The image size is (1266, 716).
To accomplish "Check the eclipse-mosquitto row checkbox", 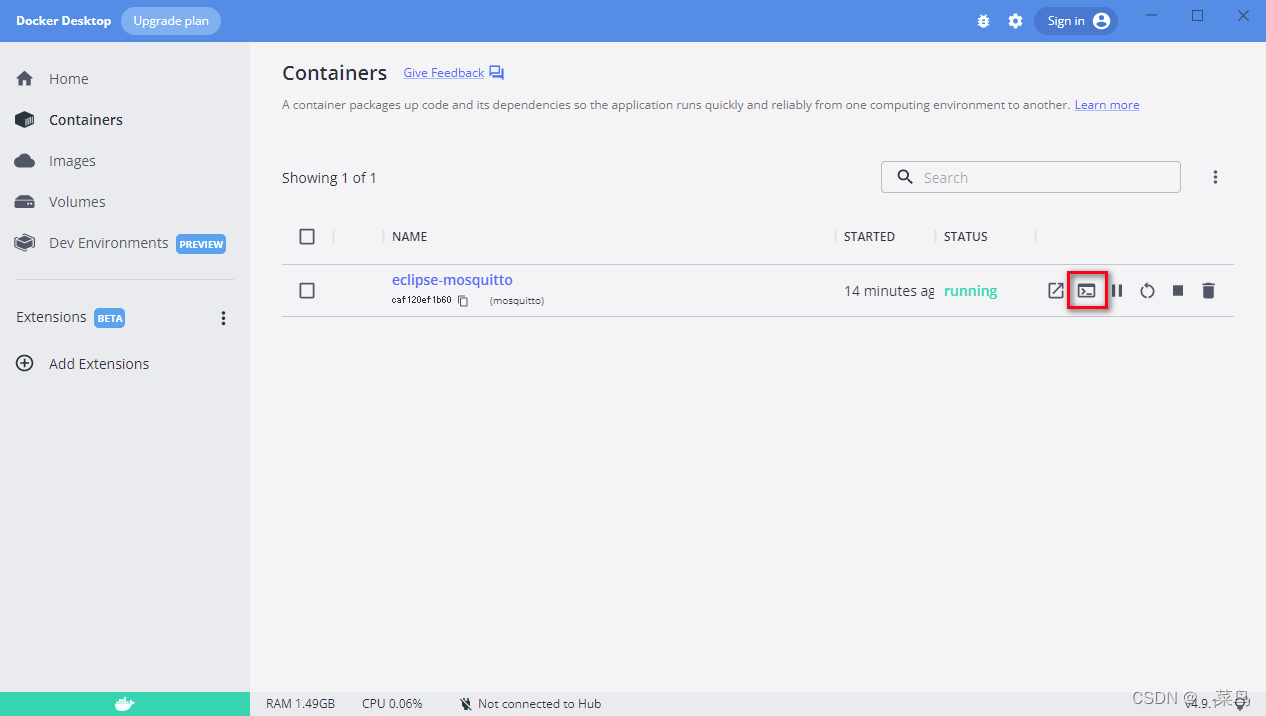I will coord(307,290).
